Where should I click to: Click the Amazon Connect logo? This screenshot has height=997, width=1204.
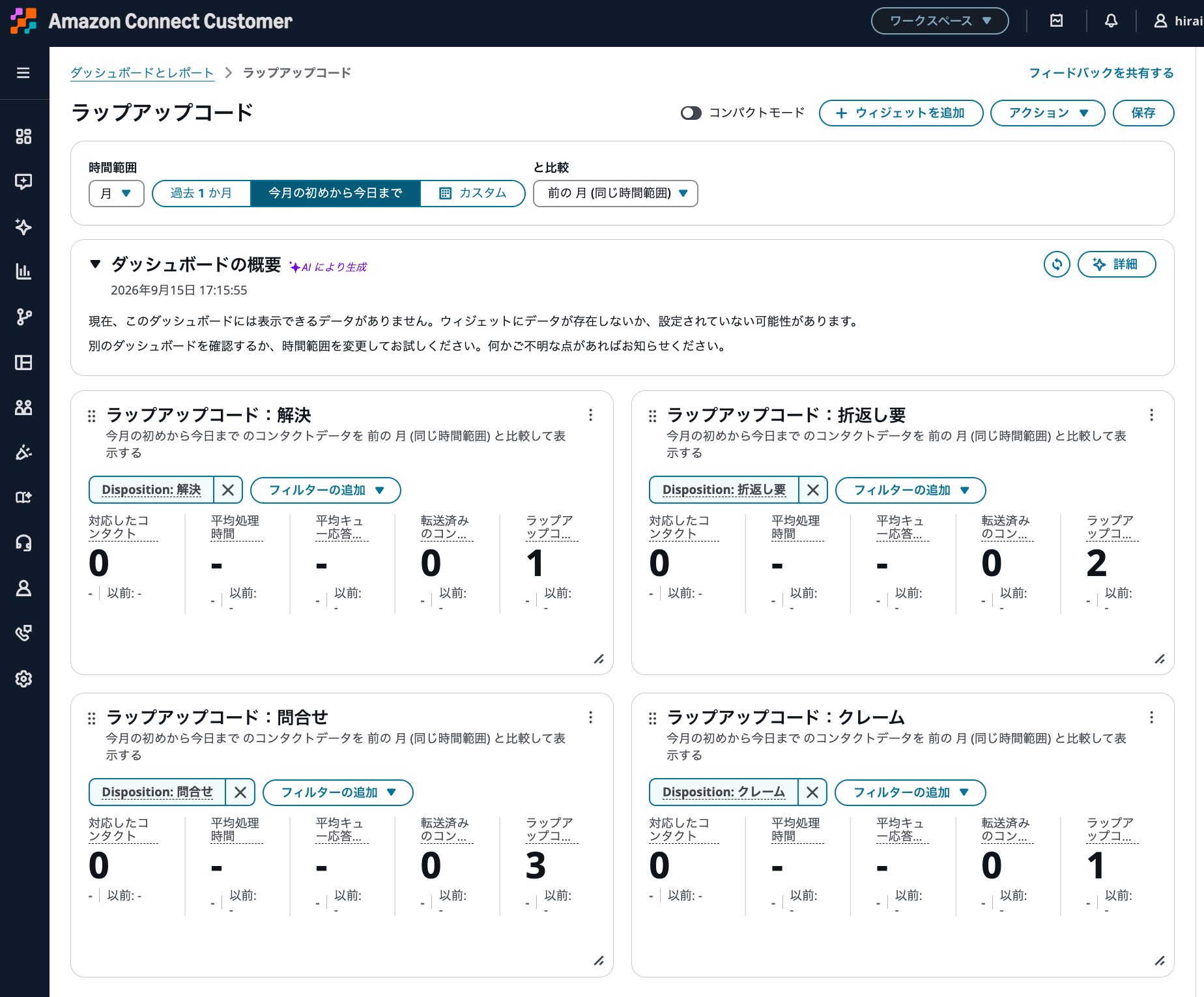pyautogui.click(x=23, y=21)
